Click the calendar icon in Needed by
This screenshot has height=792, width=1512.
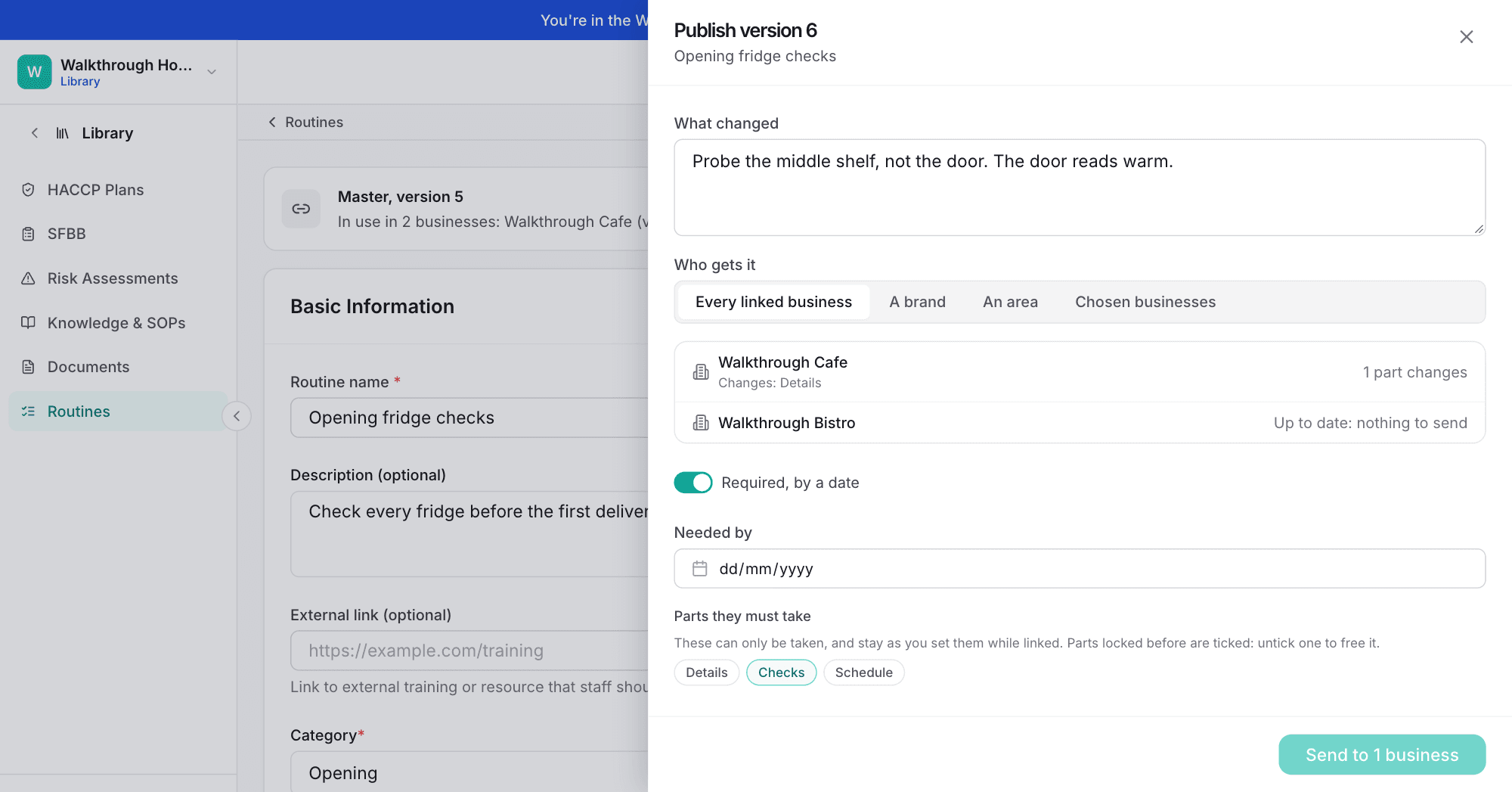click(x=700, y=569)
